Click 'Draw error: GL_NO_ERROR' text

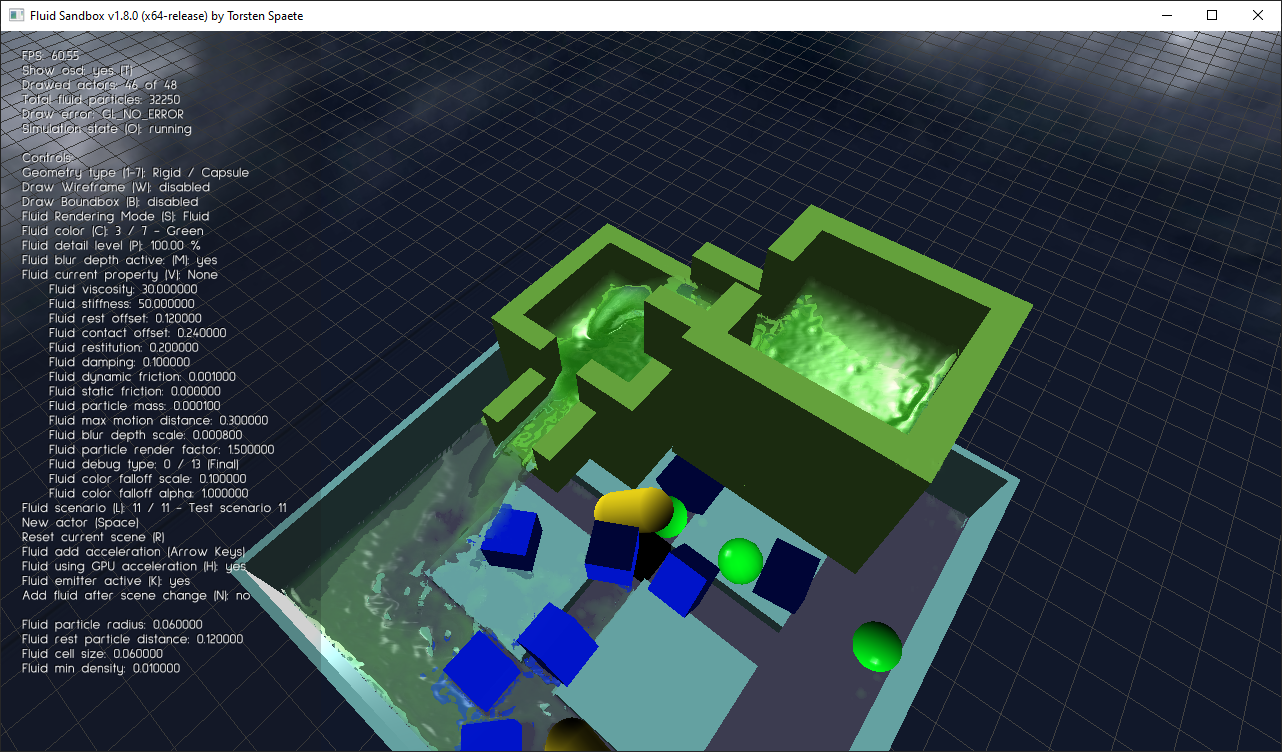coord(103,114)
